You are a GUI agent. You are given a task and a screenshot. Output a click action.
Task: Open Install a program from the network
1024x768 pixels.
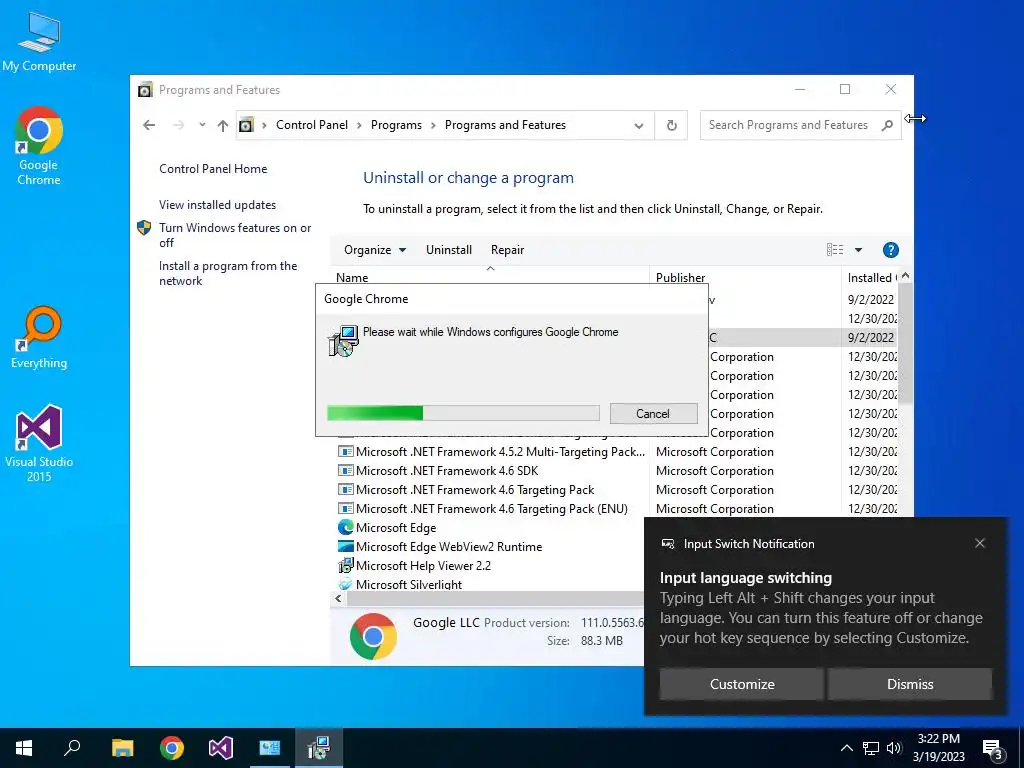pos(228,274)
